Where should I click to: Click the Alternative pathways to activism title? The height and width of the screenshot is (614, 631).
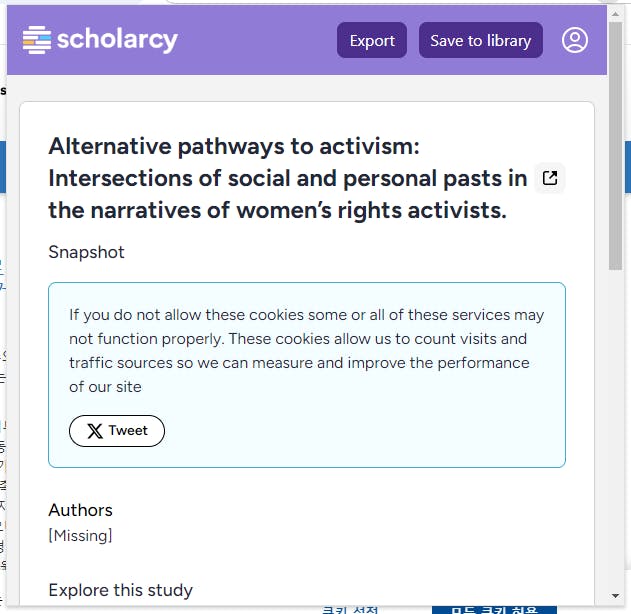point(288,178)
